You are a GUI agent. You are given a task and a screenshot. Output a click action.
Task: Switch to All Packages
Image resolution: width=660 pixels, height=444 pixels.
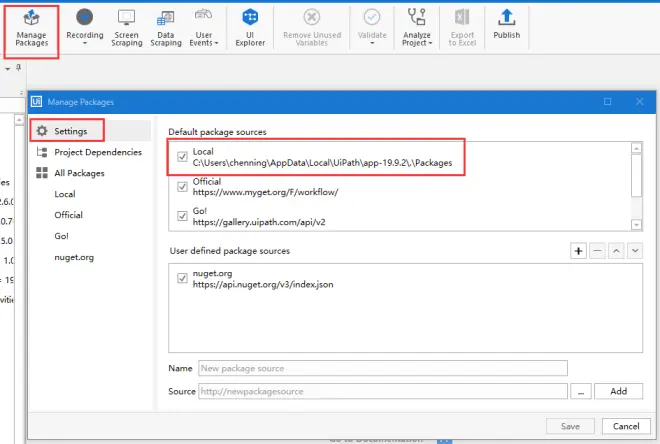(x=70, y=173)
